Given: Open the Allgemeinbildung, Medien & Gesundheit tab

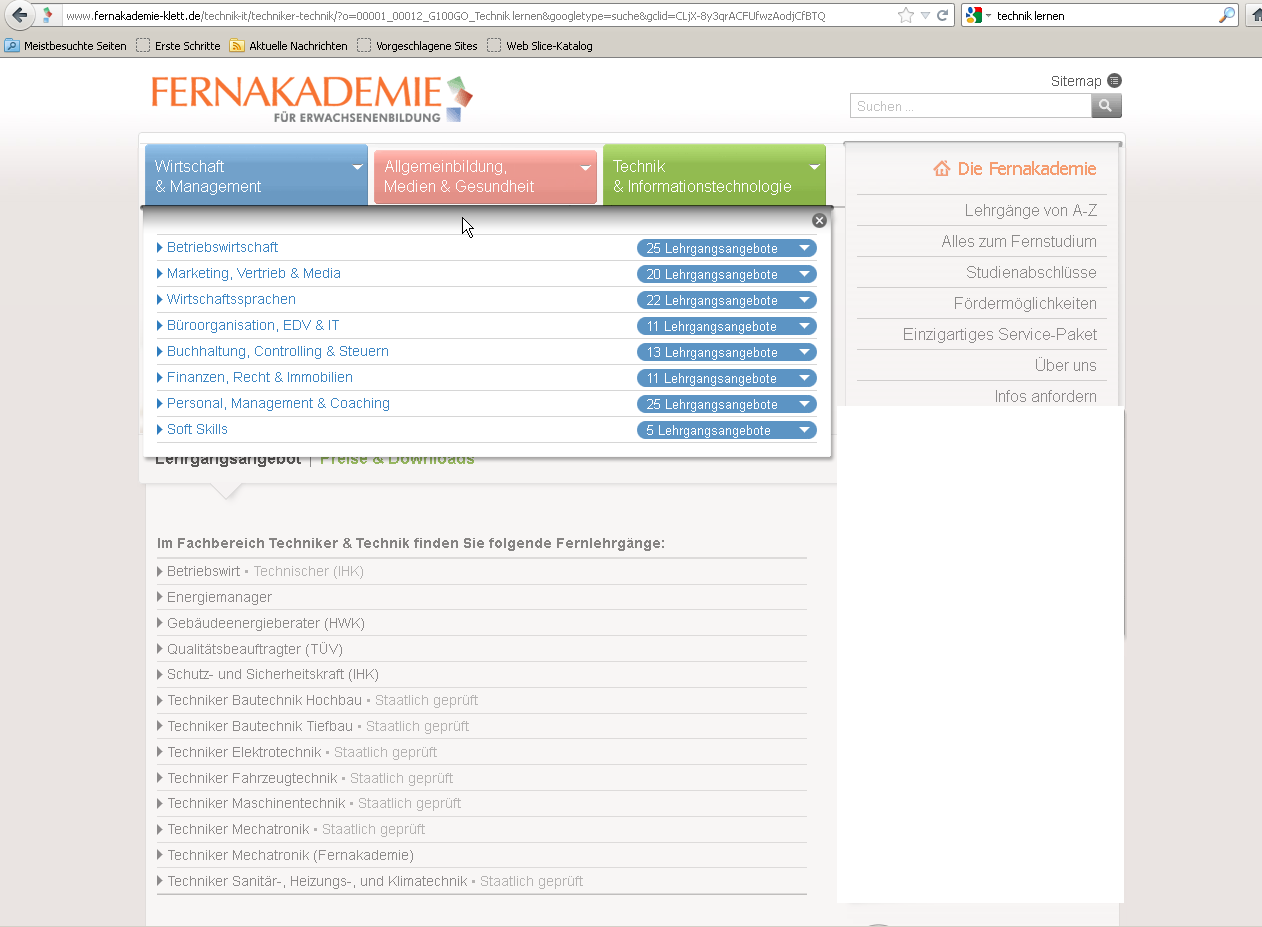Looking at the screenshot, I should point(485,177).
